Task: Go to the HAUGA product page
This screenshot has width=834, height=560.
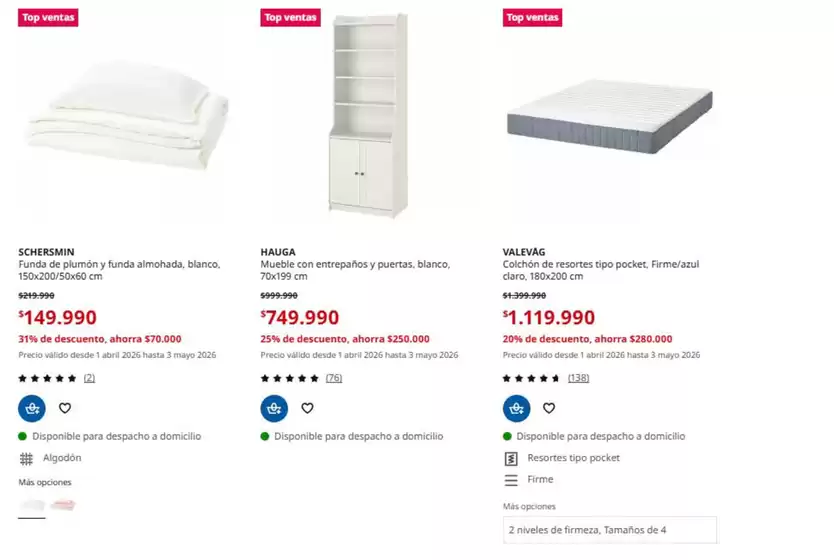Action: (x=278, y=252)
